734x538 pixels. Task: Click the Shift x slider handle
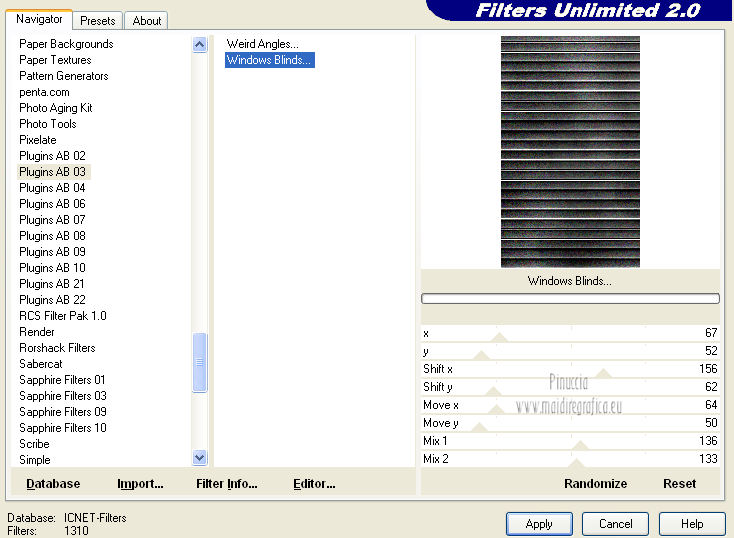(604, 373)
